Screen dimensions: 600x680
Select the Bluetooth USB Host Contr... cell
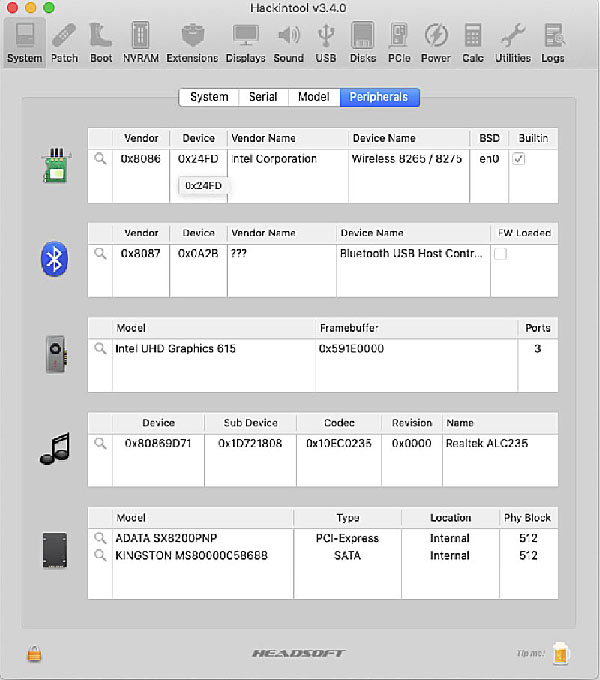(x=411, y=253)
